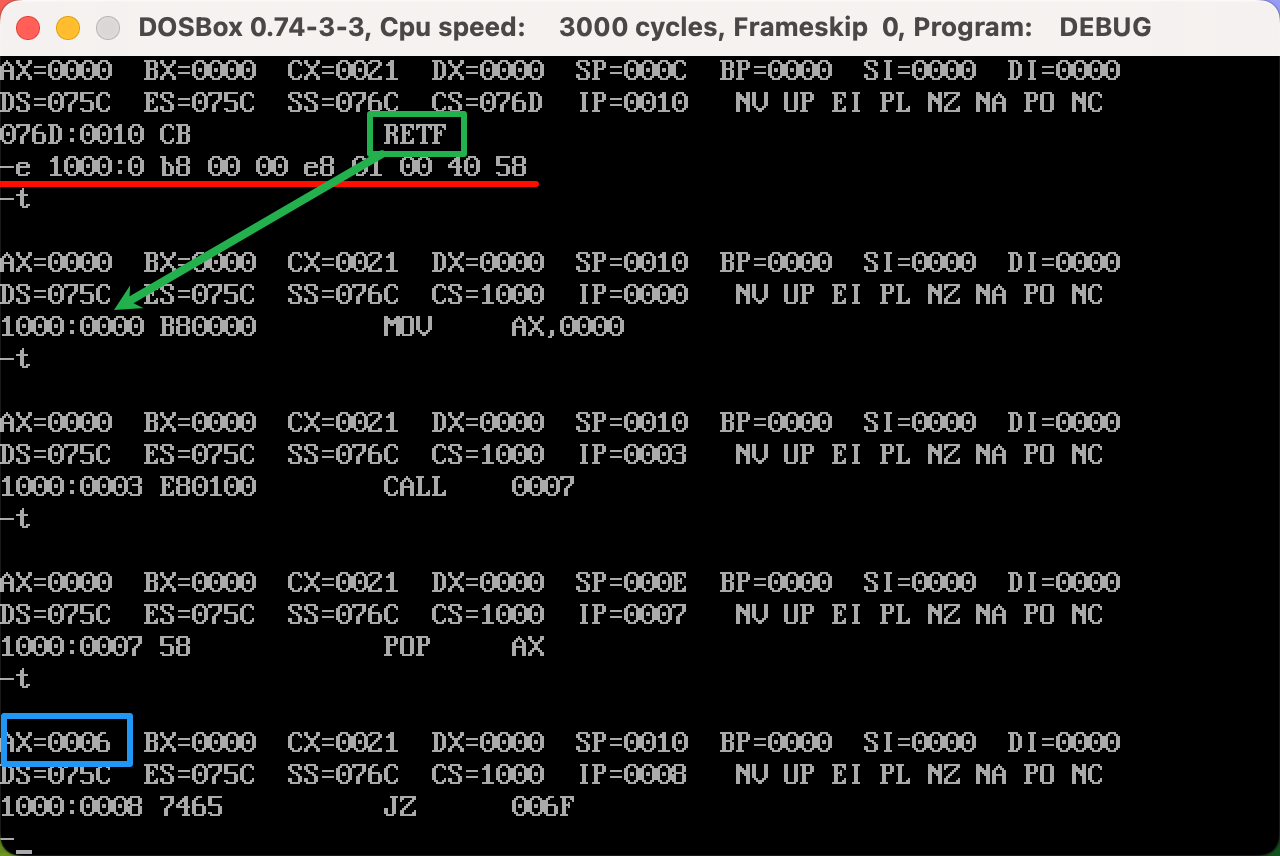Click the 076D:0010 memory address

pos(72,135)
